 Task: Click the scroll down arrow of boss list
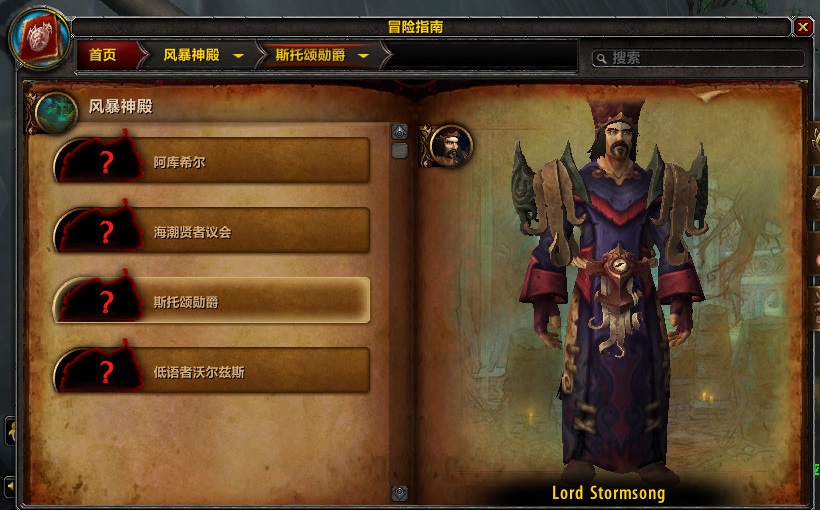click(400, 493)
